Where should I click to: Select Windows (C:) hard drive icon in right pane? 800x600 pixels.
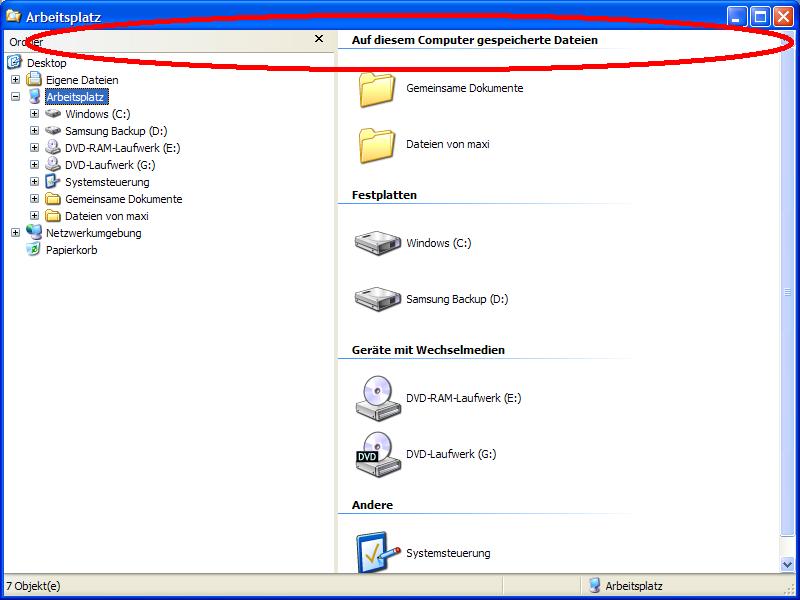[x=378, y=243]
